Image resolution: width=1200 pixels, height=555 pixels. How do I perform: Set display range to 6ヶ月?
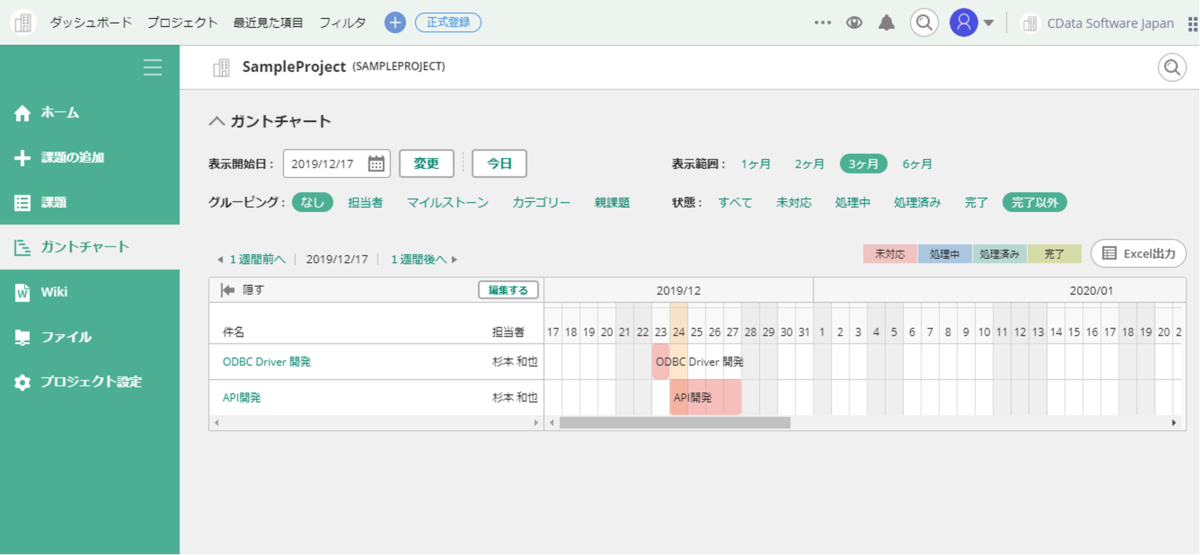(918, 164)
